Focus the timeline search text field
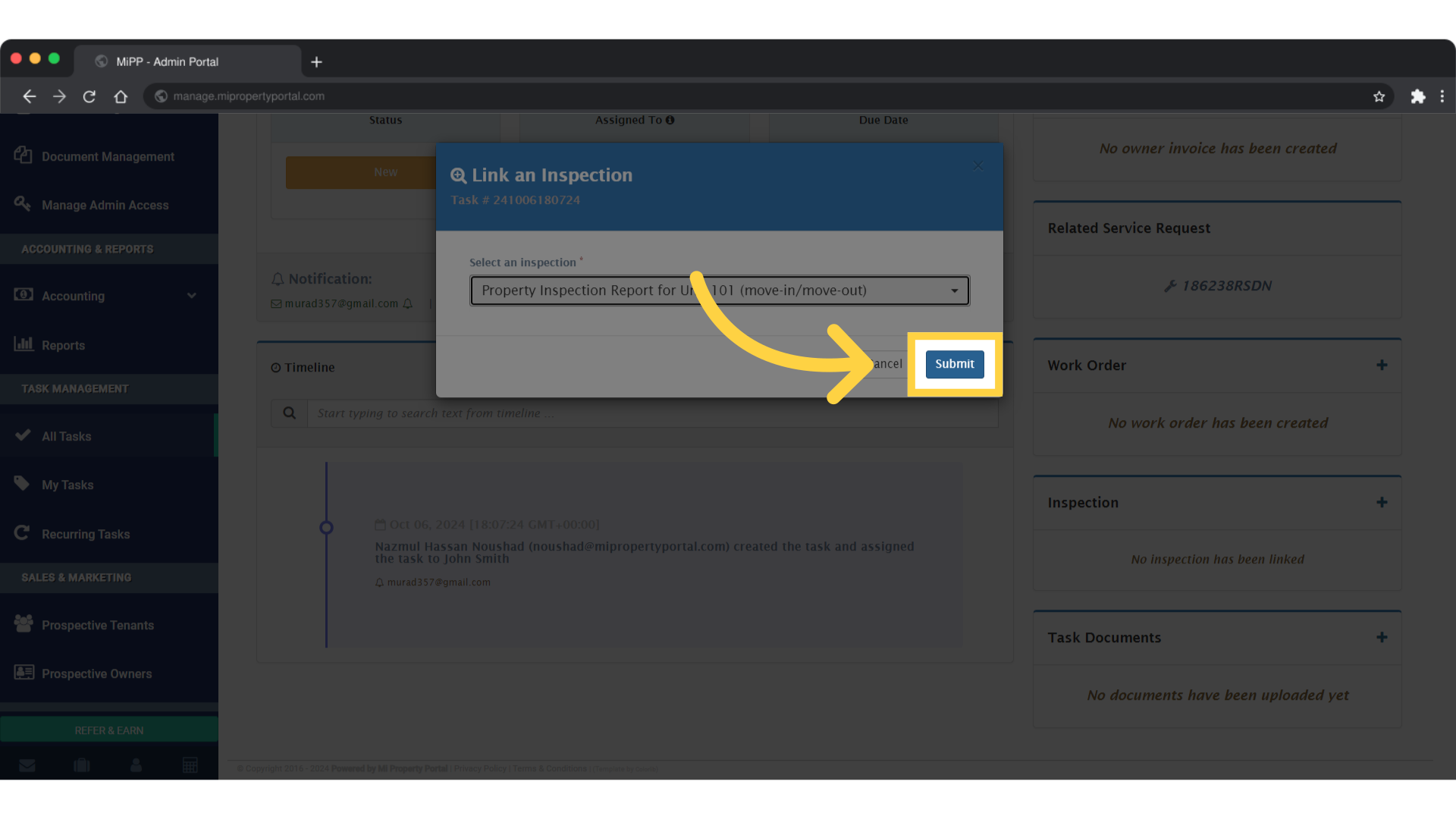Image resolution: width=1456 pixels, height=819 pixels. click(652, 413)
